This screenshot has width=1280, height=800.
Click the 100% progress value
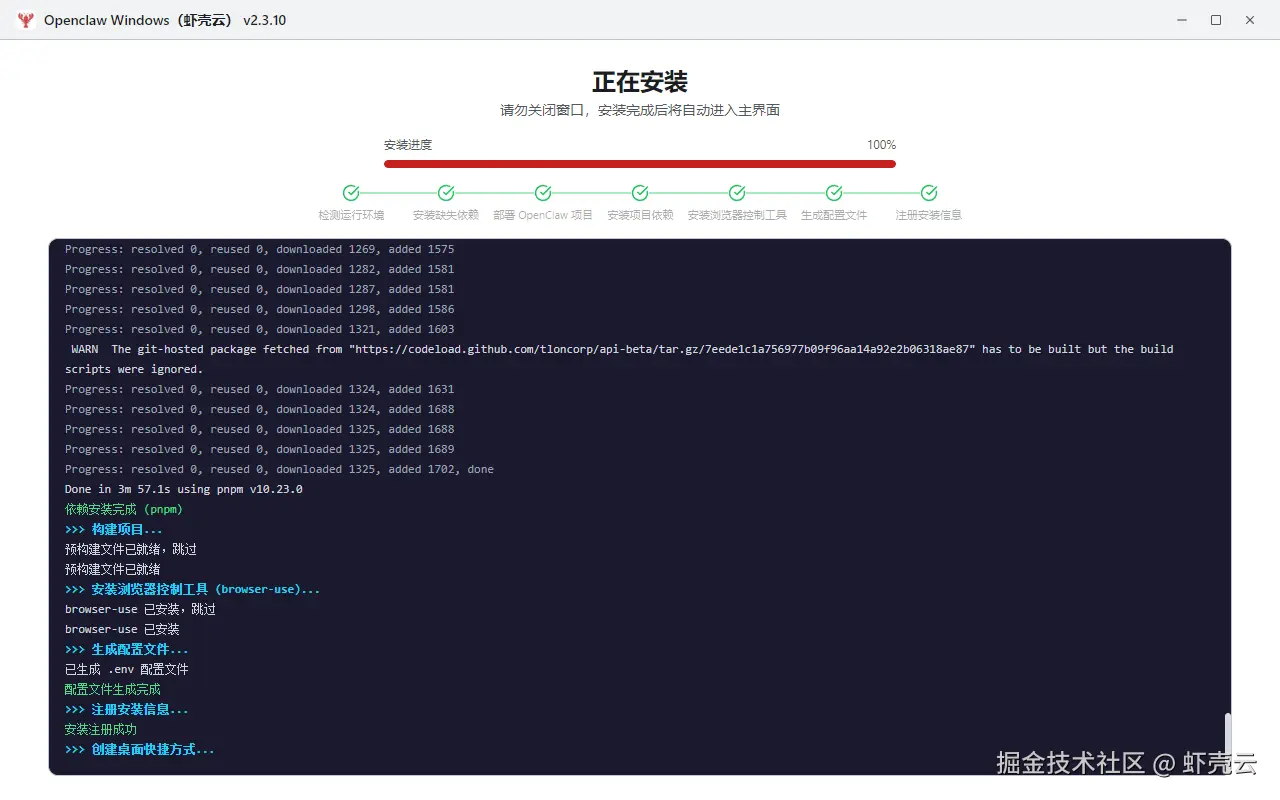pyautogui.click(x=882, y=145)
